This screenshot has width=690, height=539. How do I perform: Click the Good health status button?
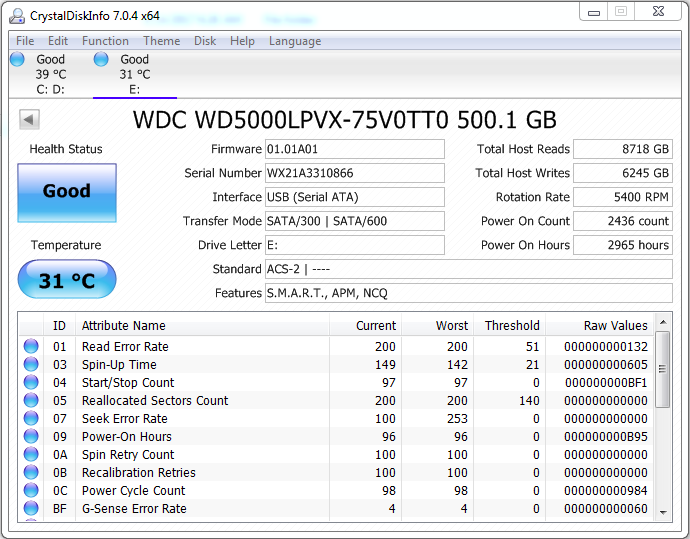click(67, 193)
